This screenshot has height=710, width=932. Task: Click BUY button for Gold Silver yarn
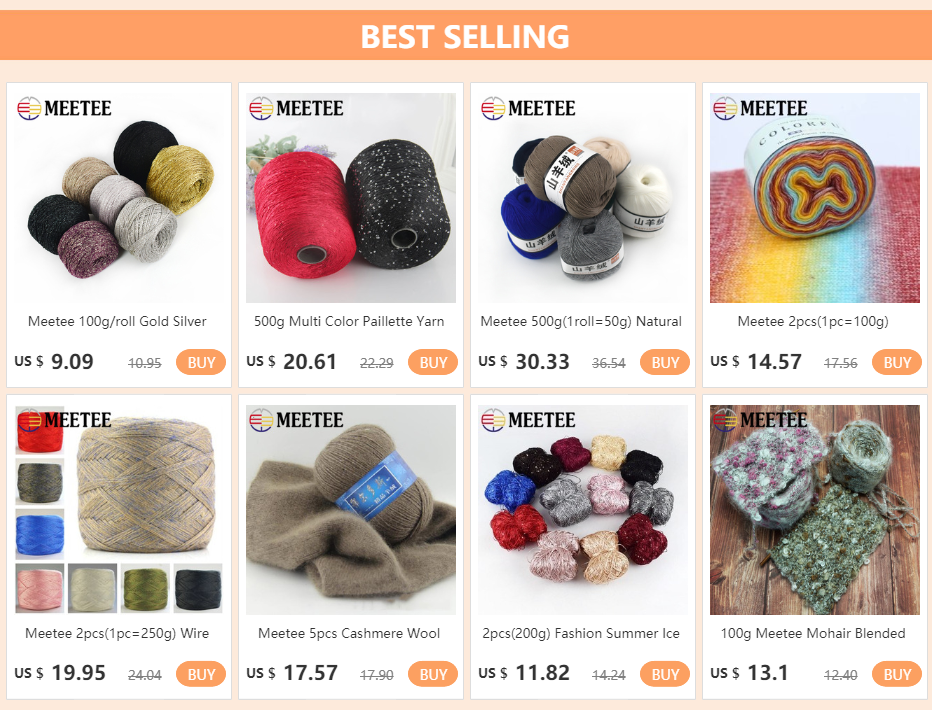(x=201, y=362)
